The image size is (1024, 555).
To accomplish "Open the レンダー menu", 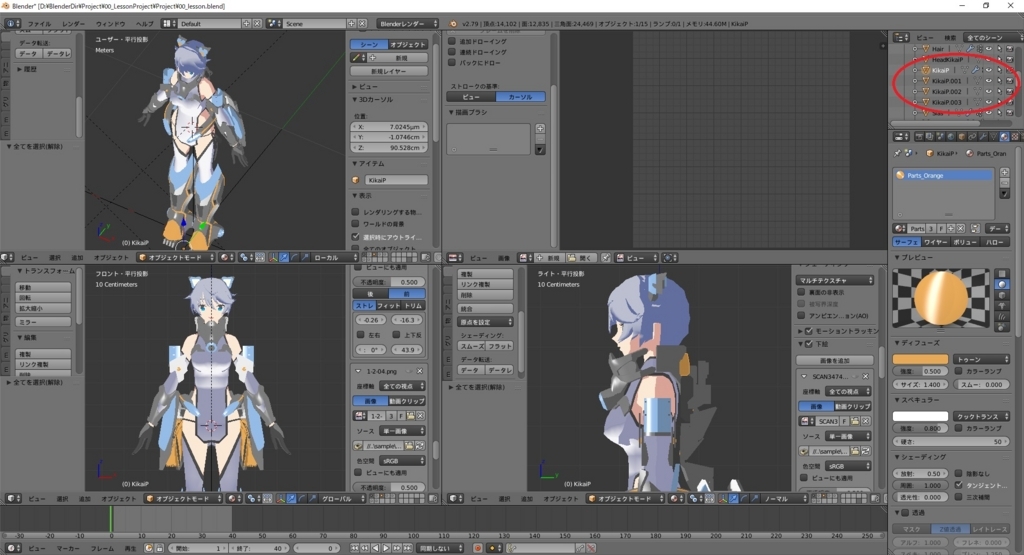I will (x=74, y=24).
